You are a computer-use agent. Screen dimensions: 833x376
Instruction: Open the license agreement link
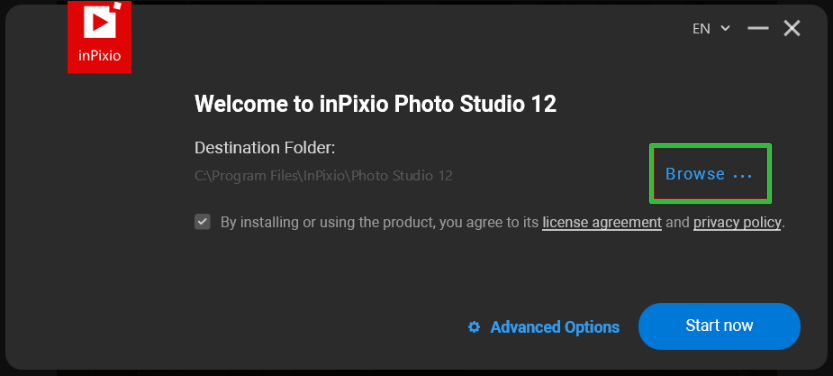pyautogui.click(x=602, y=222)
